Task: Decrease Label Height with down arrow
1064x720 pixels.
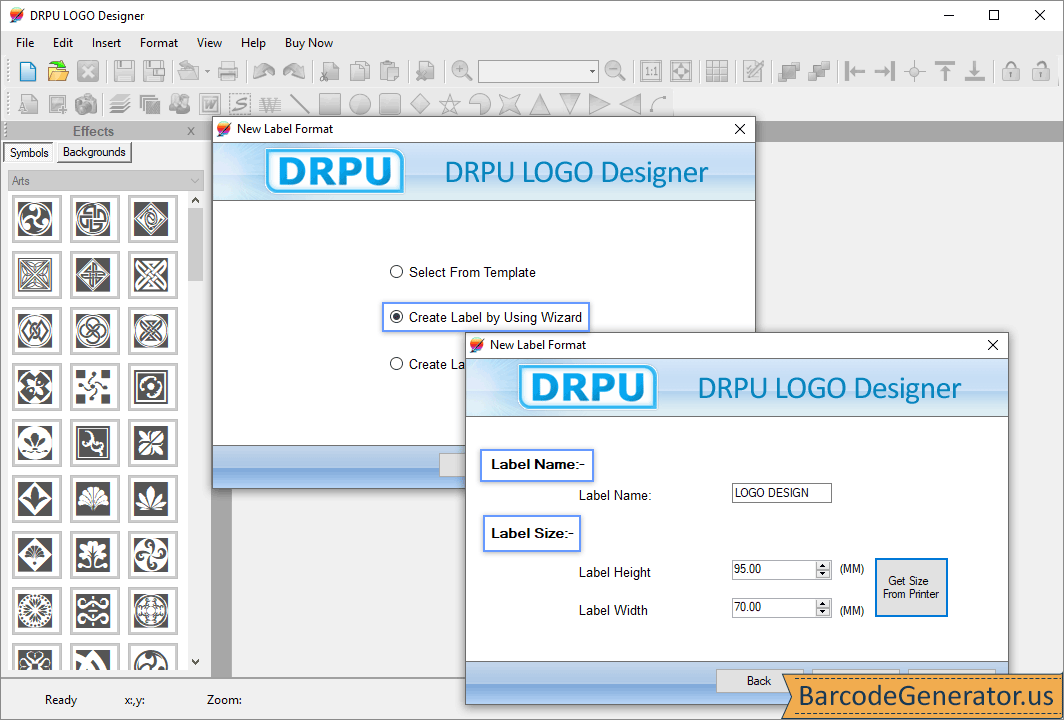Action: tap(823, 574)
